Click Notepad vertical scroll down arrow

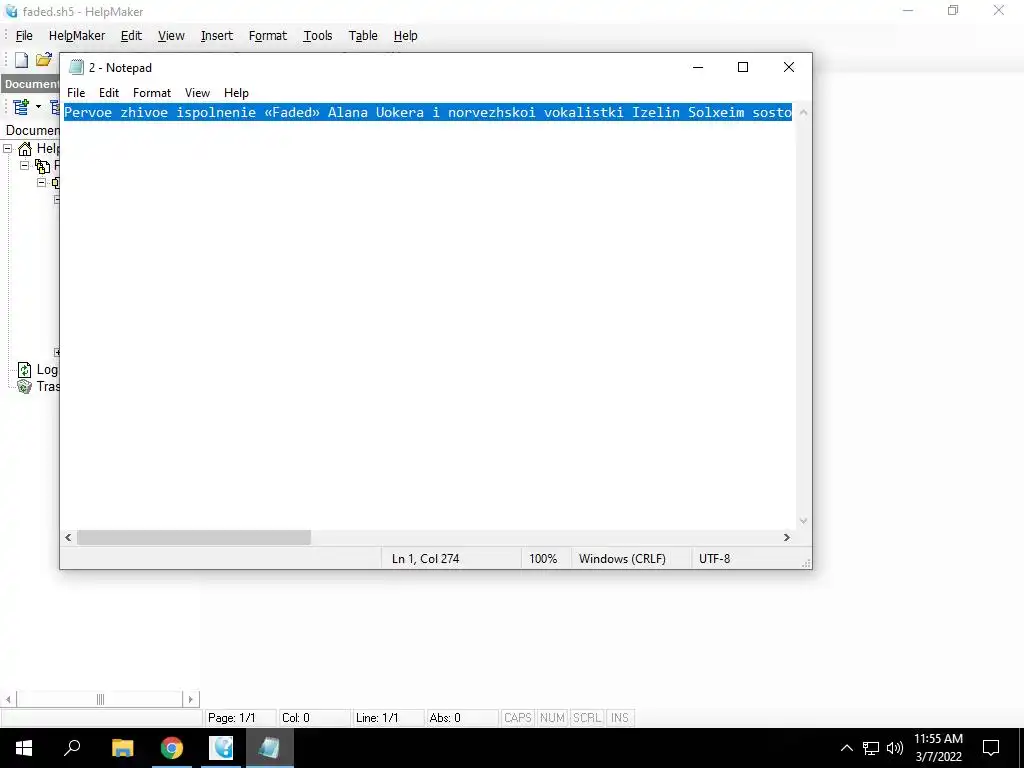coord(803,521)
